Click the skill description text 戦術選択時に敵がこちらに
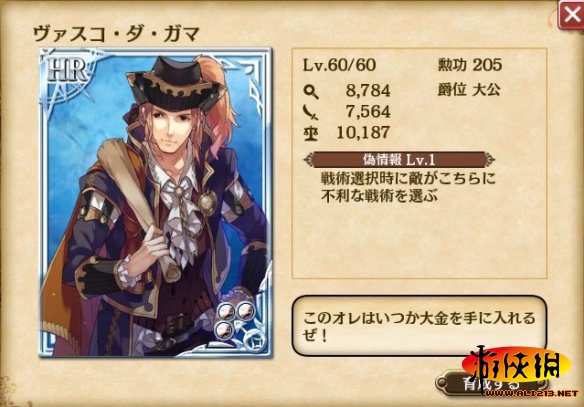Screen dimensions: 584x407 (408, 179)
